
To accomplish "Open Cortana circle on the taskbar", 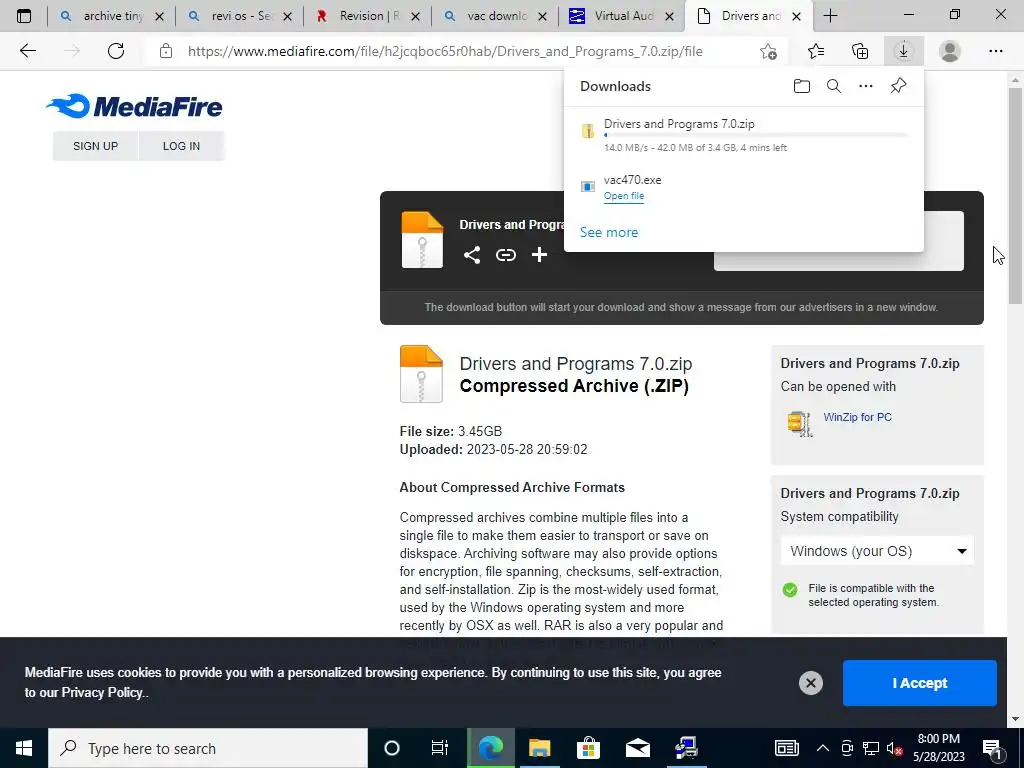I will (392, 748).
